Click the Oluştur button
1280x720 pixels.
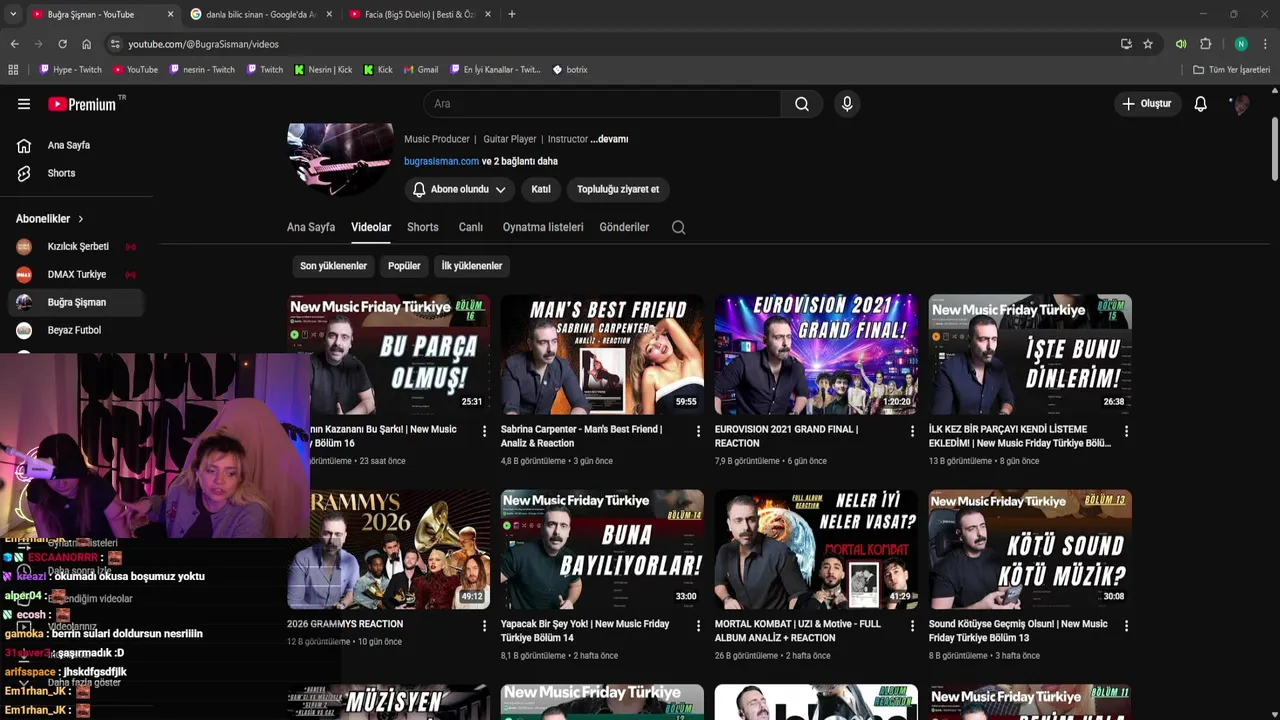pos(1146,104)
